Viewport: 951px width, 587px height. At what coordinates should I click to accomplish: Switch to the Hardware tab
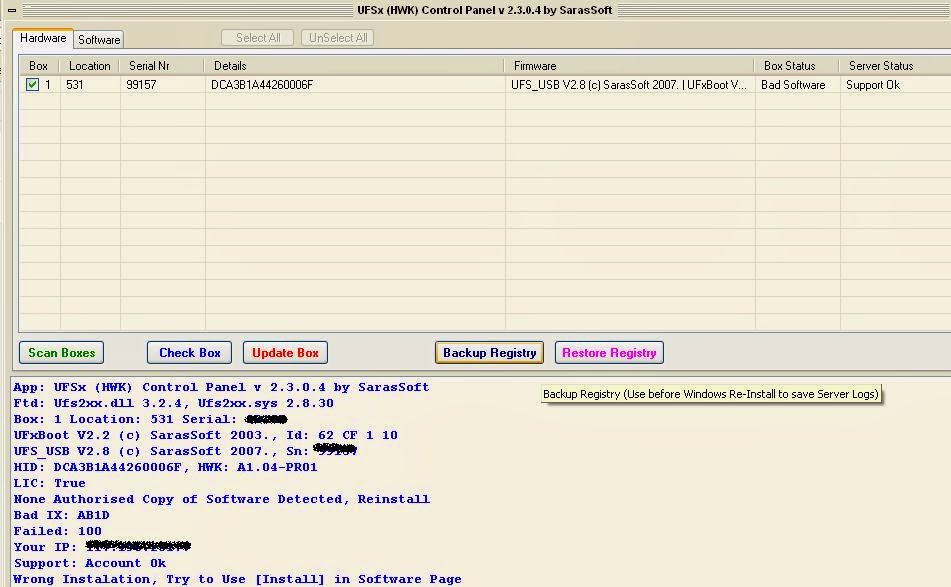pos(42,38)
